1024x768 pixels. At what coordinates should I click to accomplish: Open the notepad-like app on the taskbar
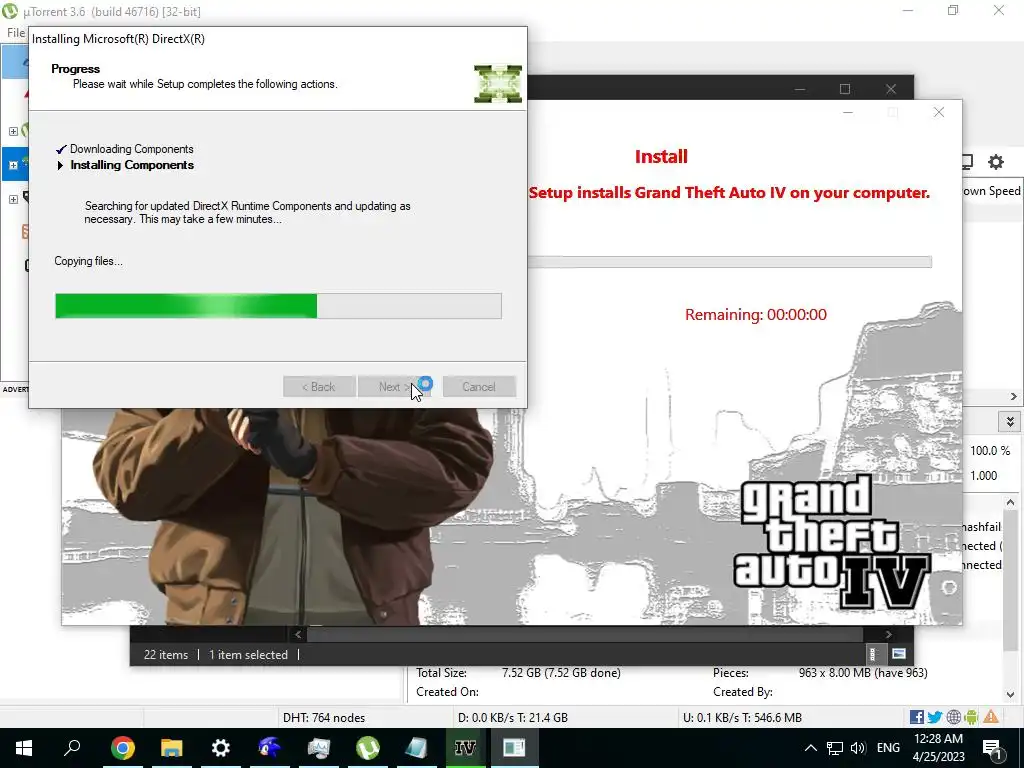416,748
